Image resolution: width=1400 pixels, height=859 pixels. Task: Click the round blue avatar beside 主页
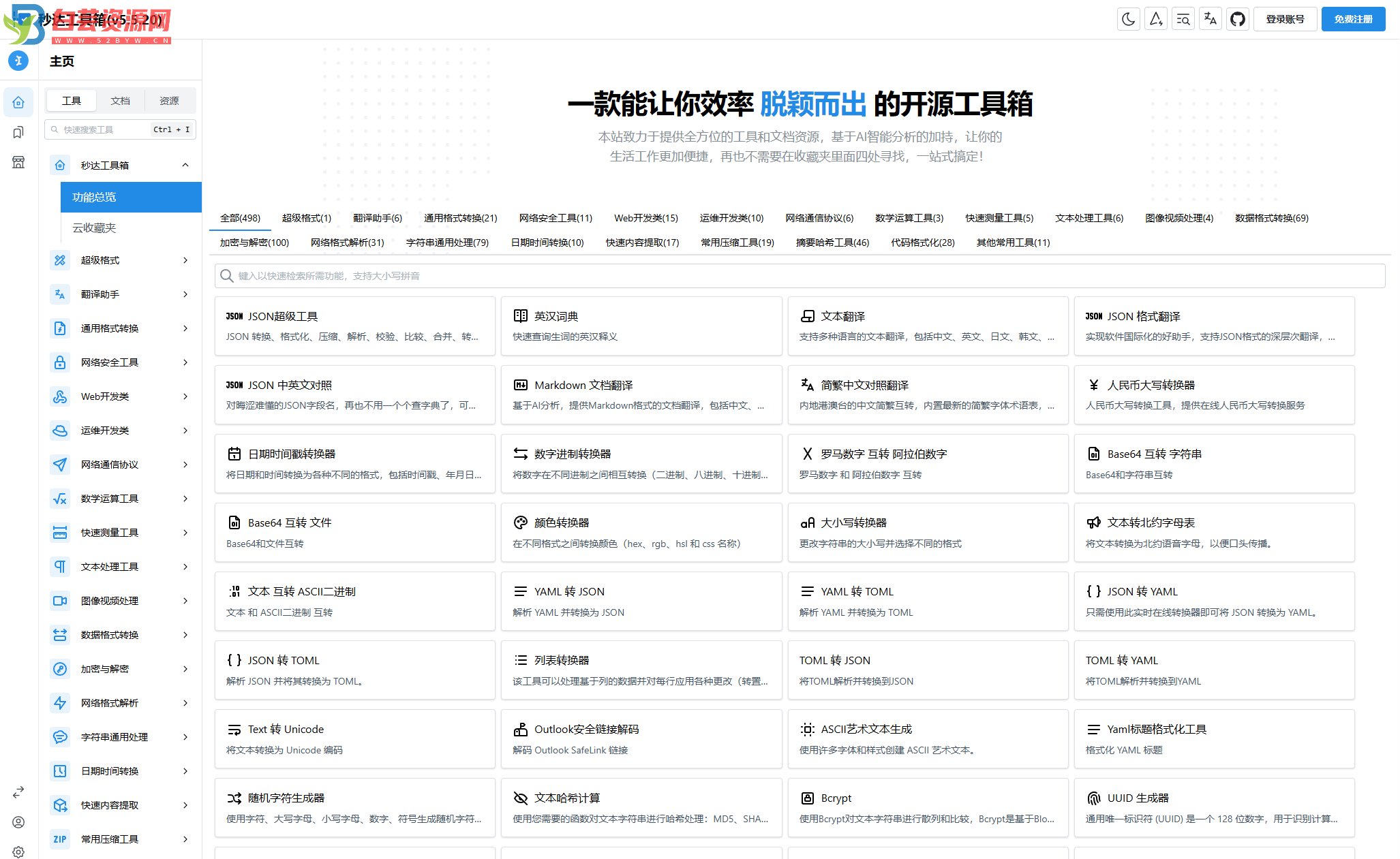point(18,61)
